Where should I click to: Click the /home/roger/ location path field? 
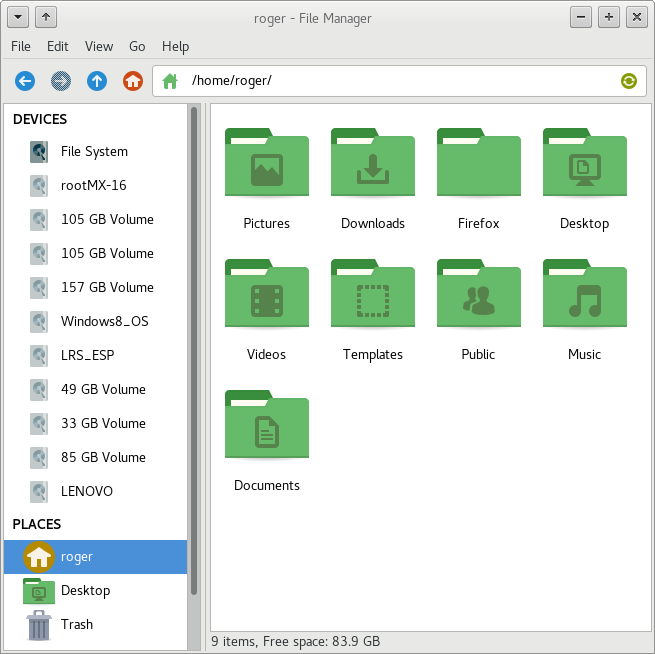(400, 81)
